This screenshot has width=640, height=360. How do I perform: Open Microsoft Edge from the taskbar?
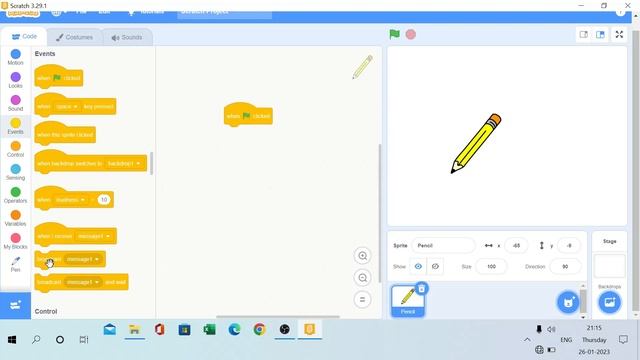click(234, 329)
